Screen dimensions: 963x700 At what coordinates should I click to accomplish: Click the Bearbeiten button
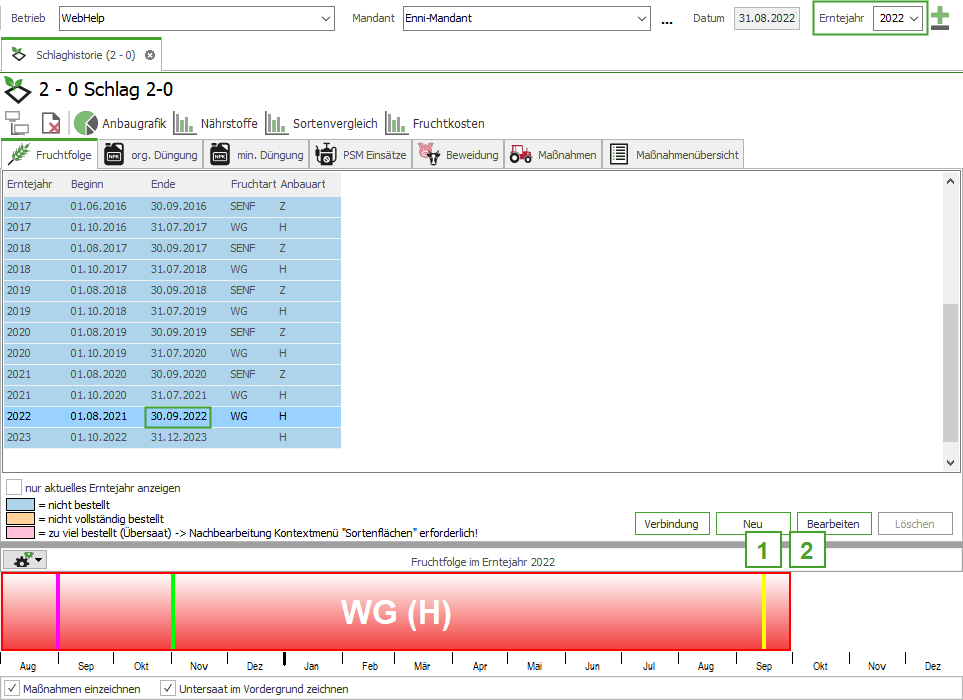tap(834, 524)
